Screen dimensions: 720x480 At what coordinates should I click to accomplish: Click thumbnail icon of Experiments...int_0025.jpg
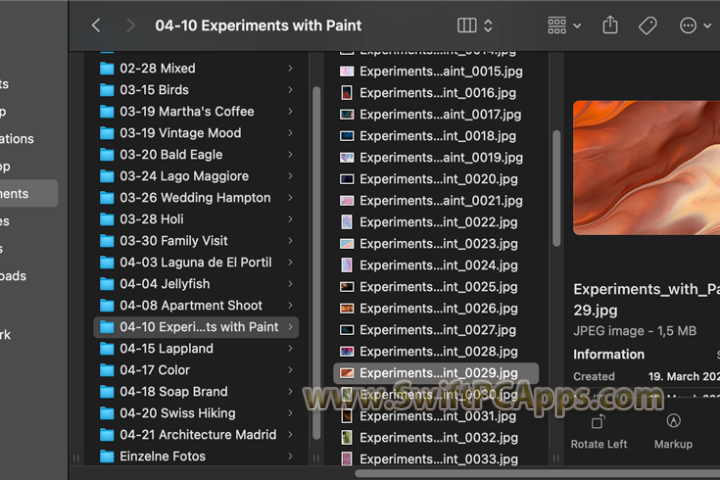pos(347,287)
